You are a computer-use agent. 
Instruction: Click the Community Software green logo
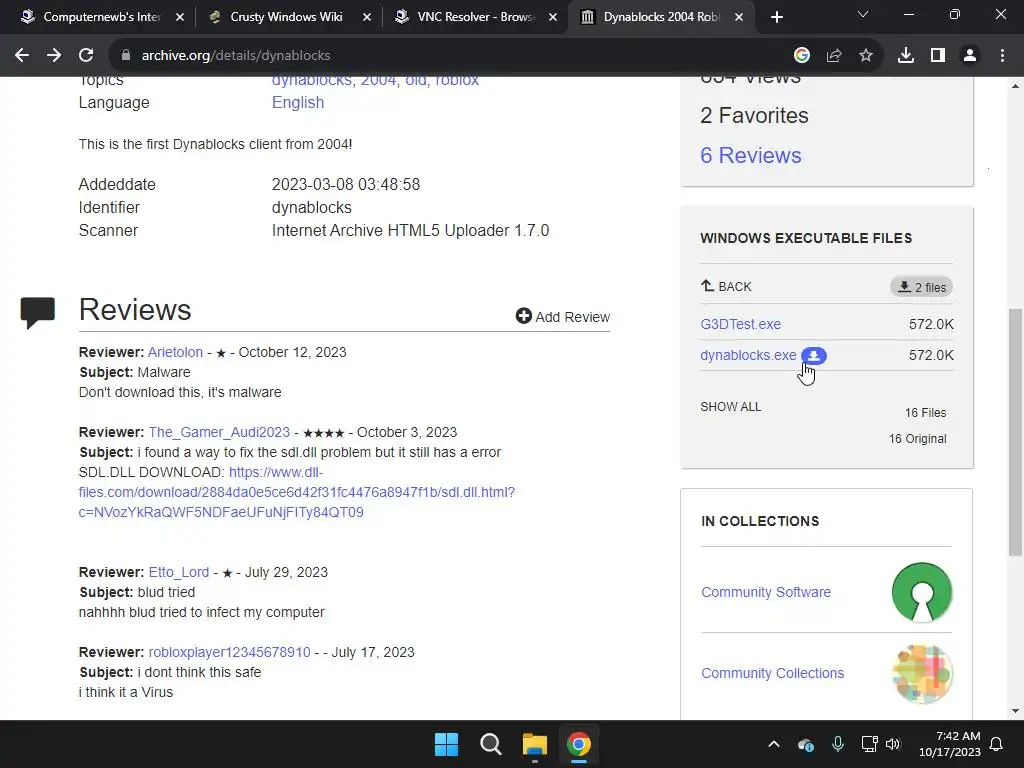pos(921,592)
